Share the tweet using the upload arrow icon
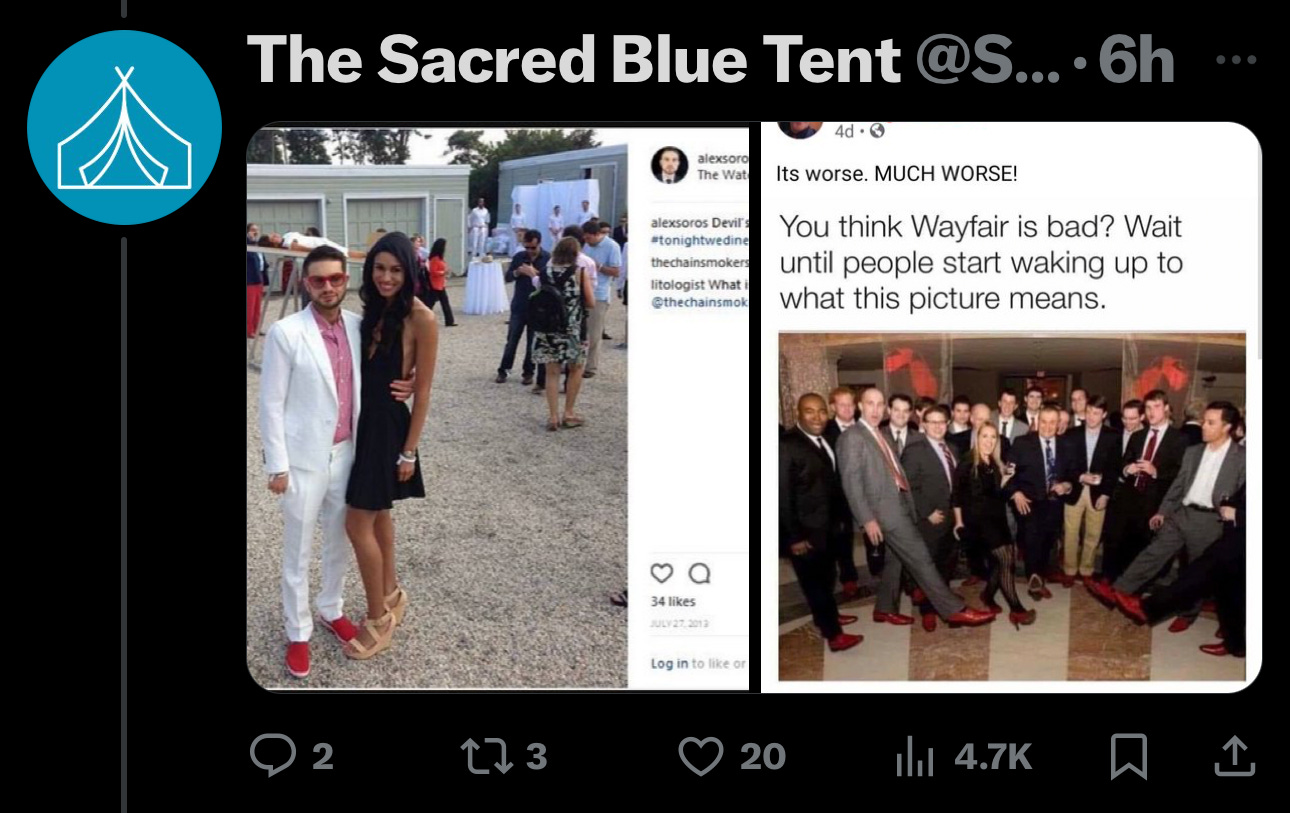 (1233, 757)
